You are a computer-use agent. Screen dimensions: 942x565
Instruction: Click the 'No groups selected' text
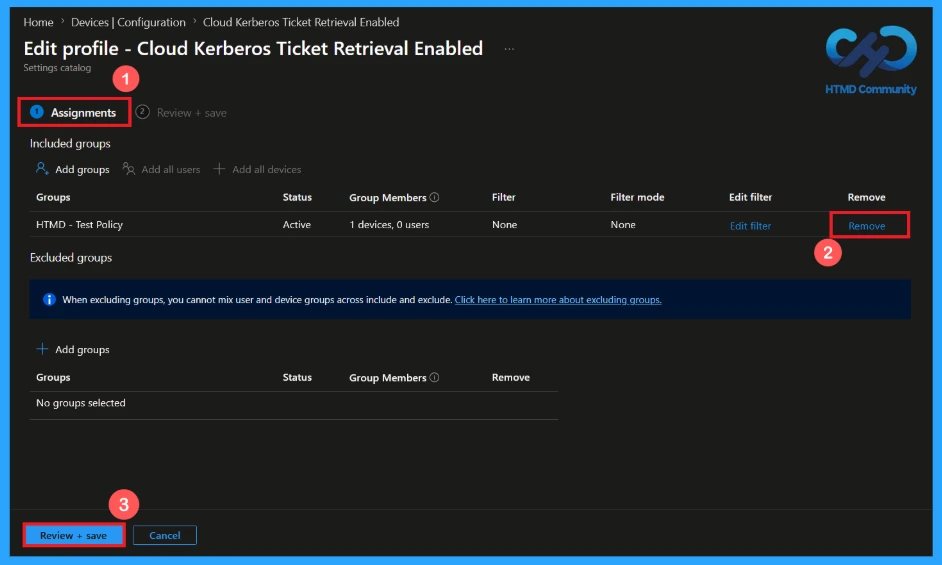click(81, 403)
